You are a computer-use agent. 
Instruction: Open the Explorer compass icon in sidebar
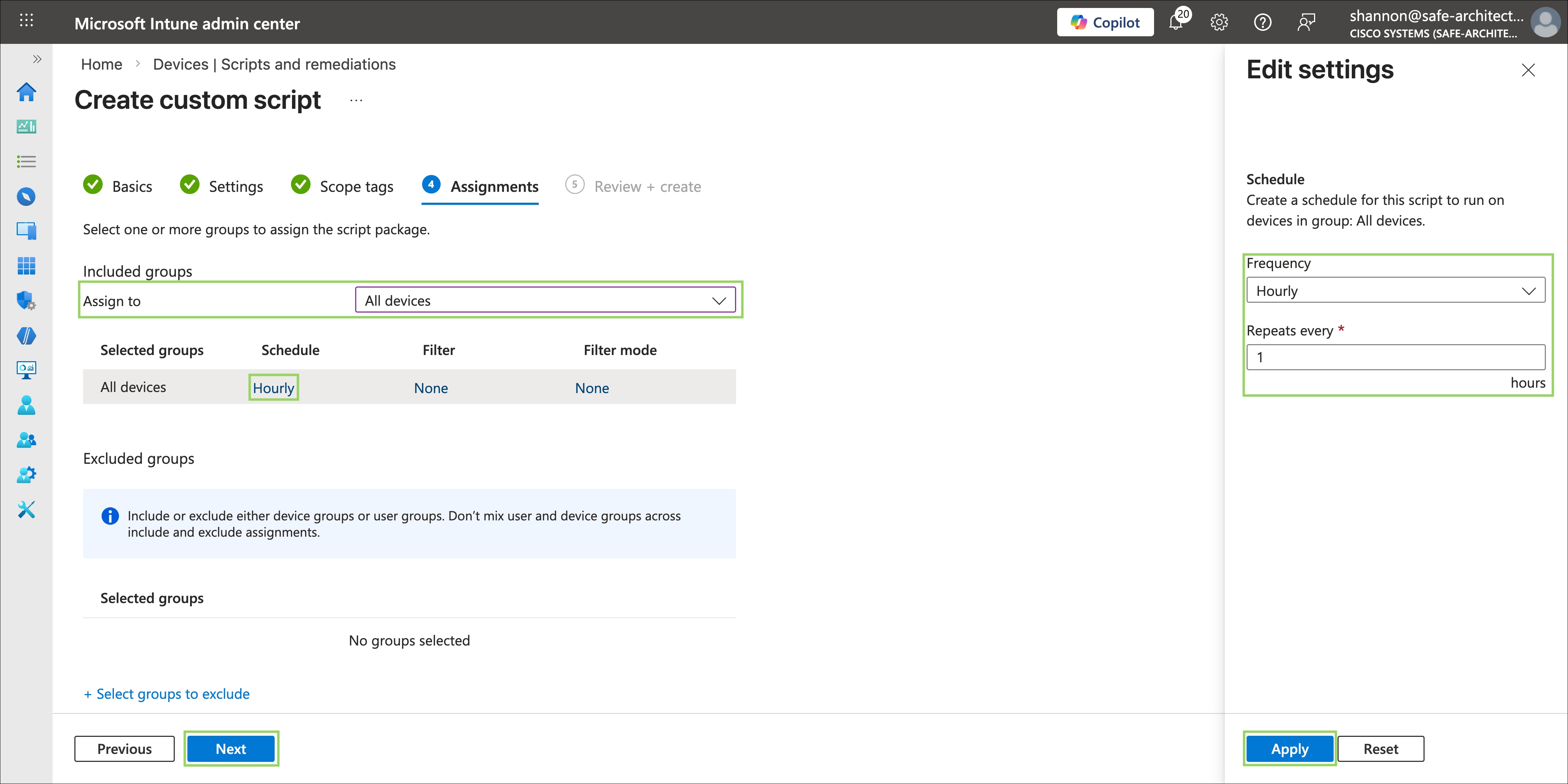[x=26, y=197]
